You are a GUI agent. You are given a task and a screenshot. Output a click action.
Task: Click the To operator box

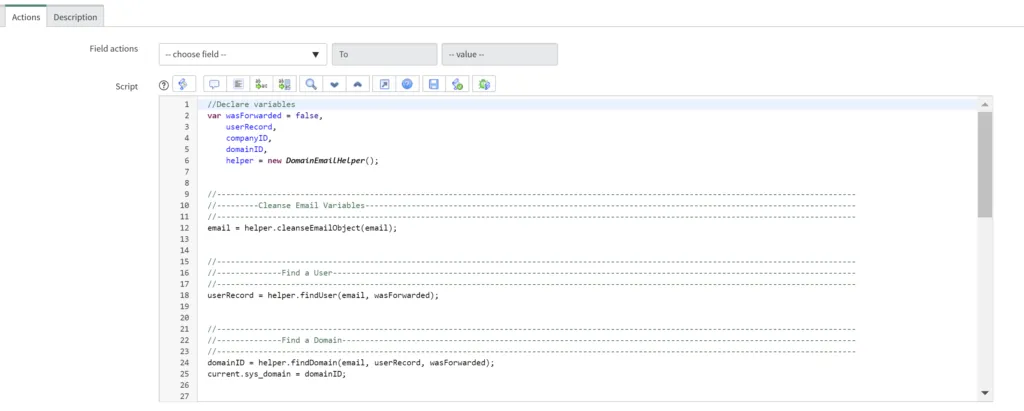(x=384, y=54)
